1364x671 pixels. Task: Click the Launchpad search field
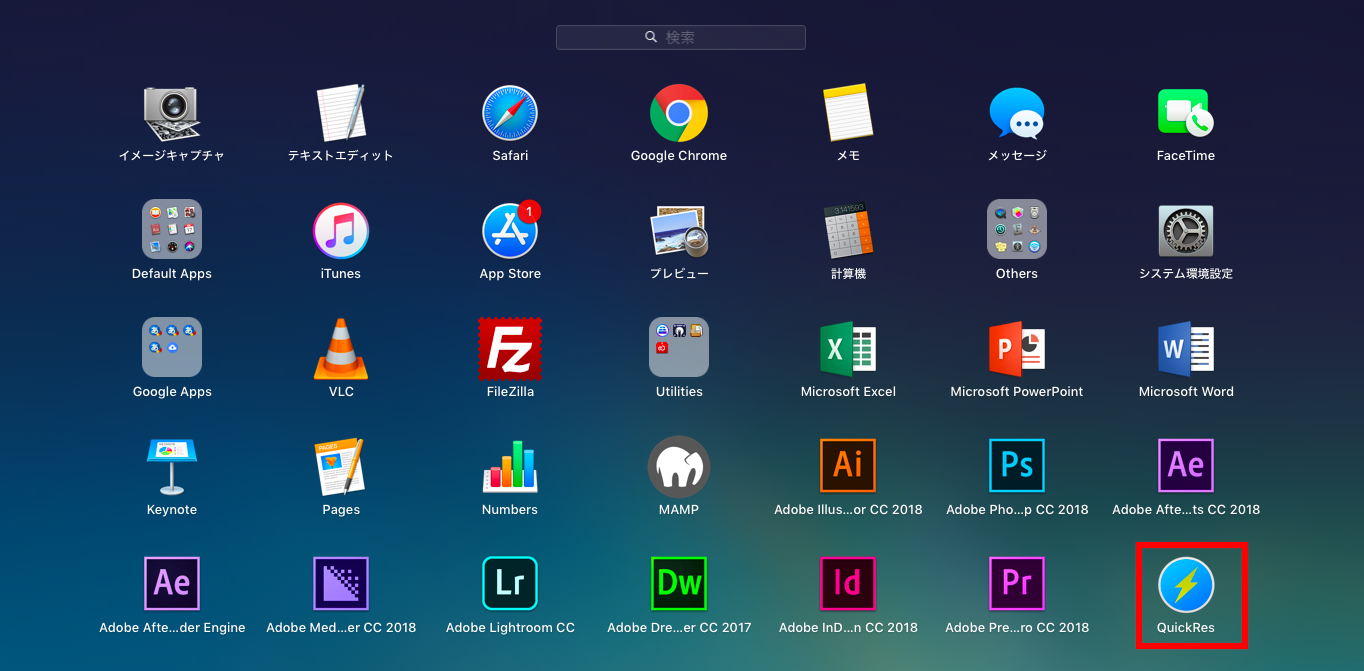(681, 37)
